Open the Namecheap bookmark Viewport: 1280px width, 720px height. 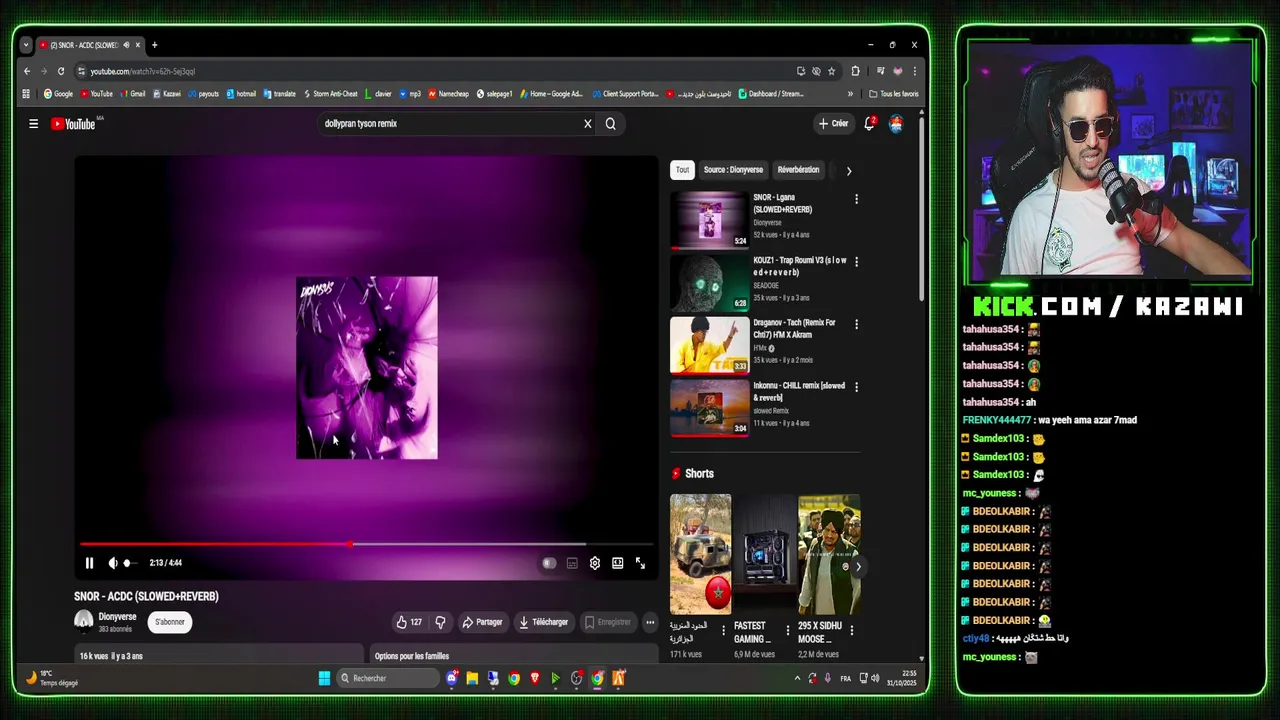(x=448, y=94)
